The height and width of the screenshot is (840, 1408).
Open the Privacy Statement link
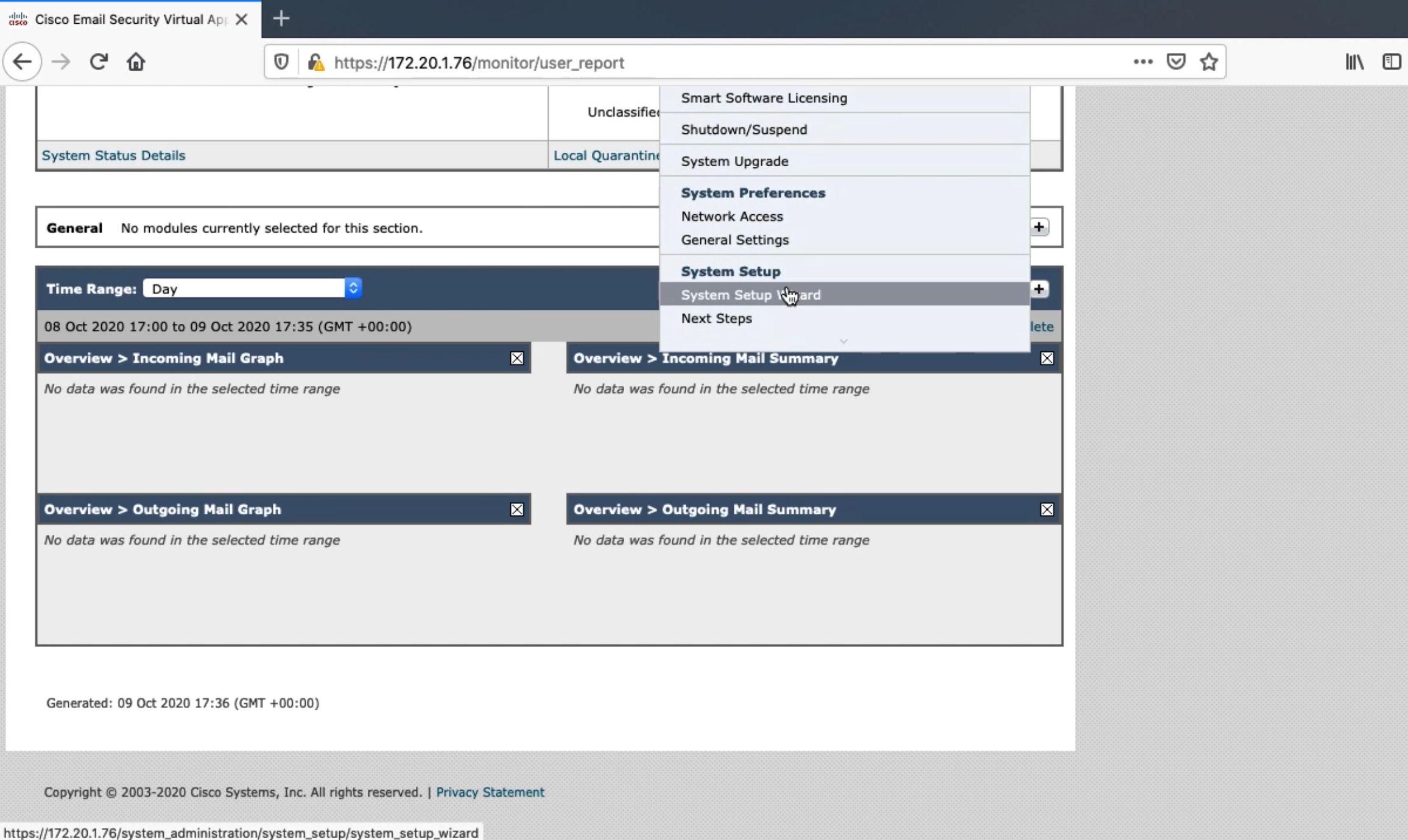tap(490, 792)
